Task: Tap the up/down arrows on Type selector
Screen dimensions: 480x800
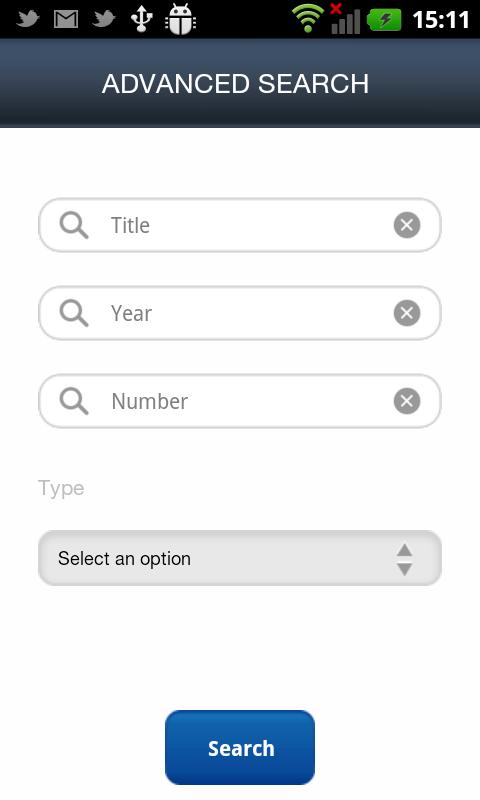Action: click(x=405, y=560)
